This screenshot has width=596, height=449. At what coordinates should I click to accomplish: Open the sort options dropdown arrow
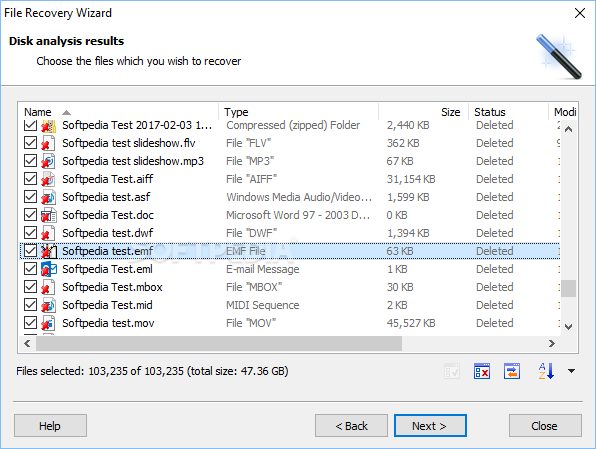[571, 371]
